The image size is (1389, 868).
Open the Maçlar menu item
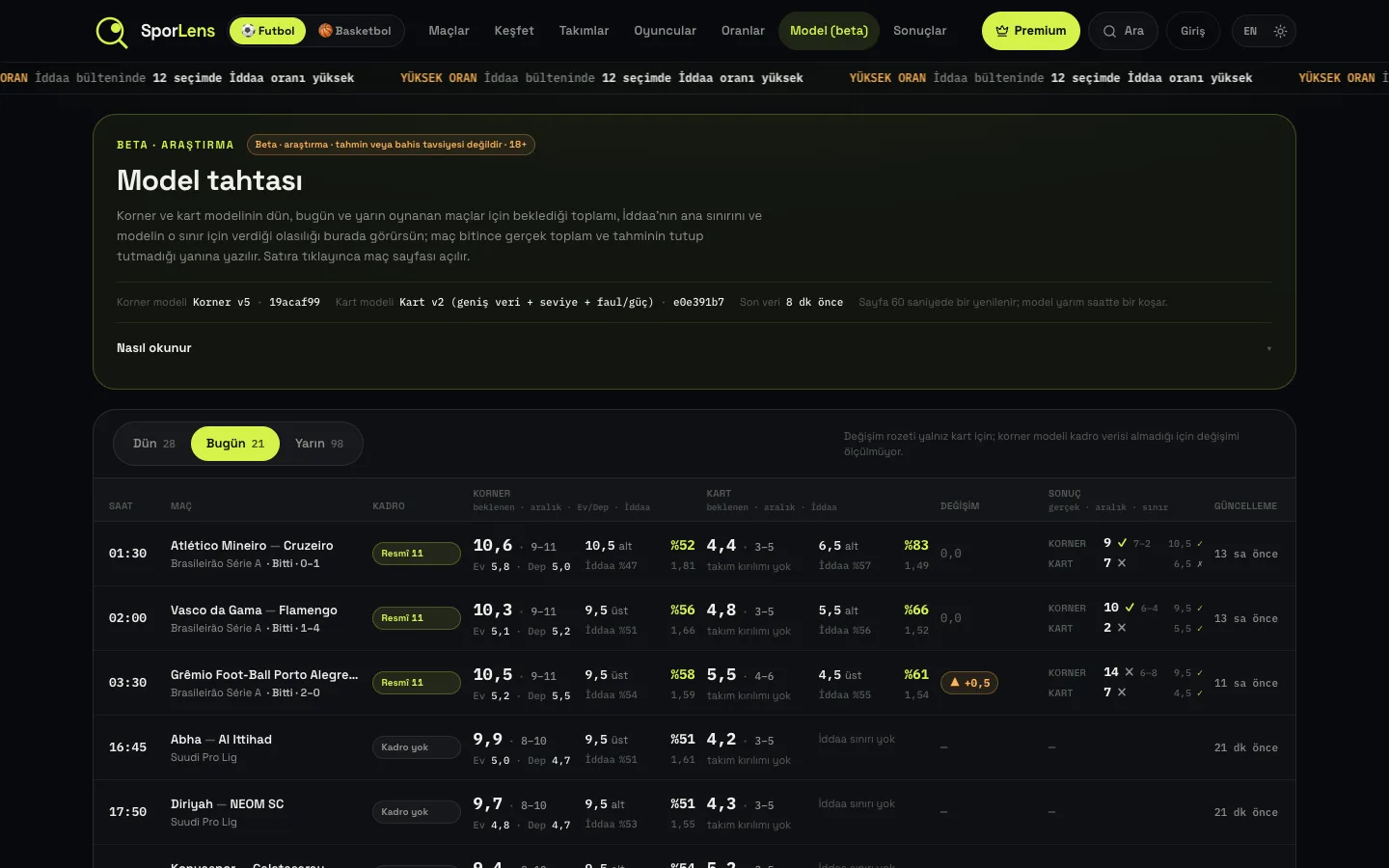click(449, 31)
